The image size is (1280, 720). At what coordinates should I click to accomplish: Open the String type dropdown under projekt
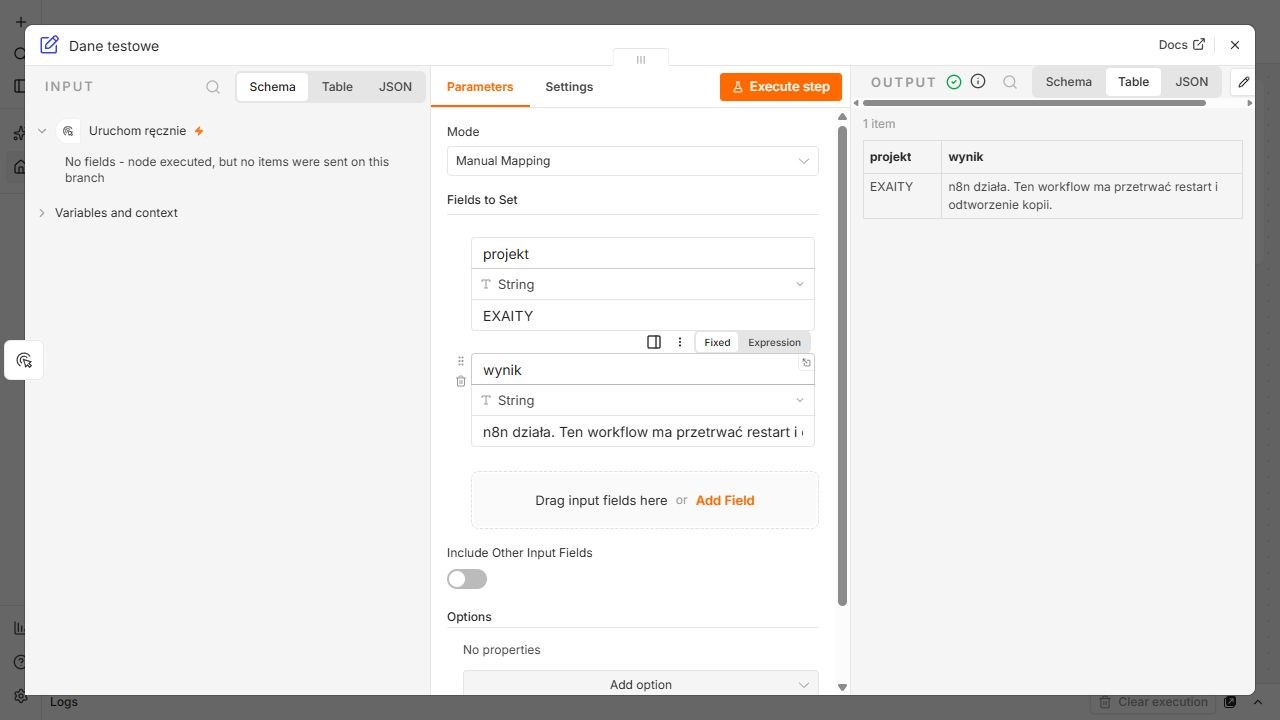(642, 285)
